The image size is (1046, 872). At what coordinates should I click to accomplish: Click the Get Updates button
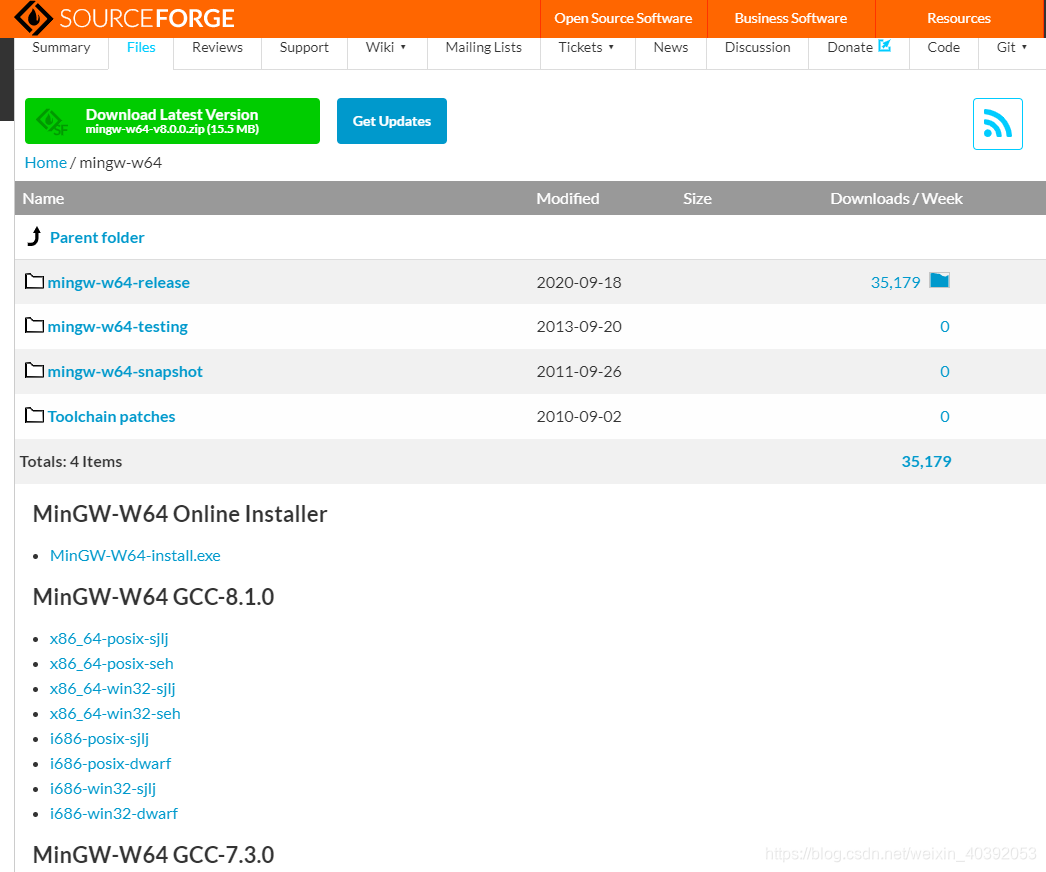coord(392,121)
